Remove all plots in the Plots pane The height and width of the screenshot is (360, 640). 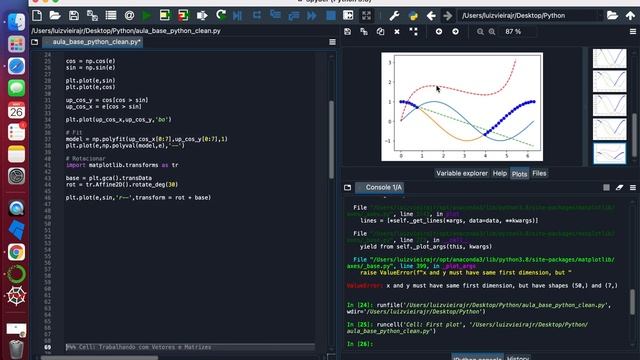(x=413, y=31)
